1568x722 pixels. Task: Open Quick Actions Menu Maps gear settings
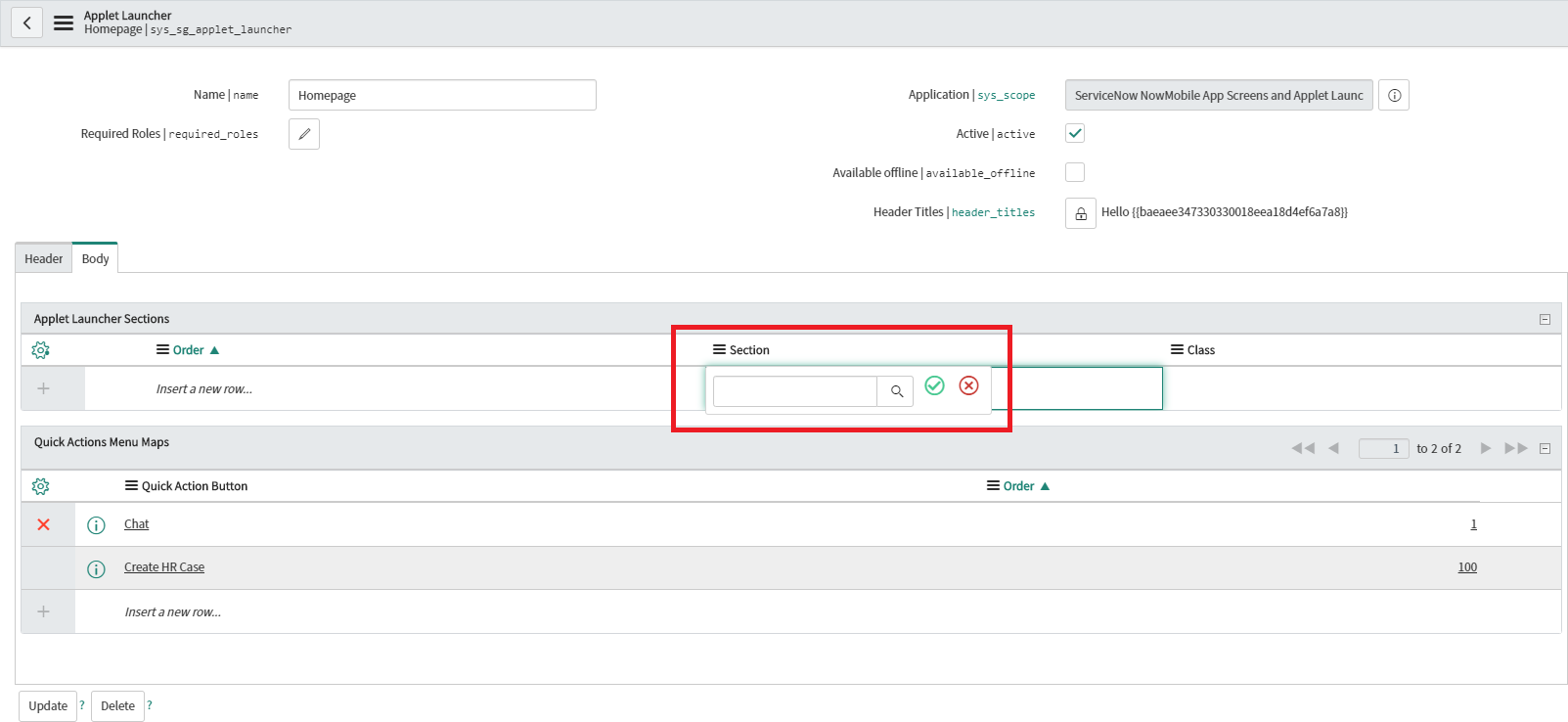click(x=40, y=486)
